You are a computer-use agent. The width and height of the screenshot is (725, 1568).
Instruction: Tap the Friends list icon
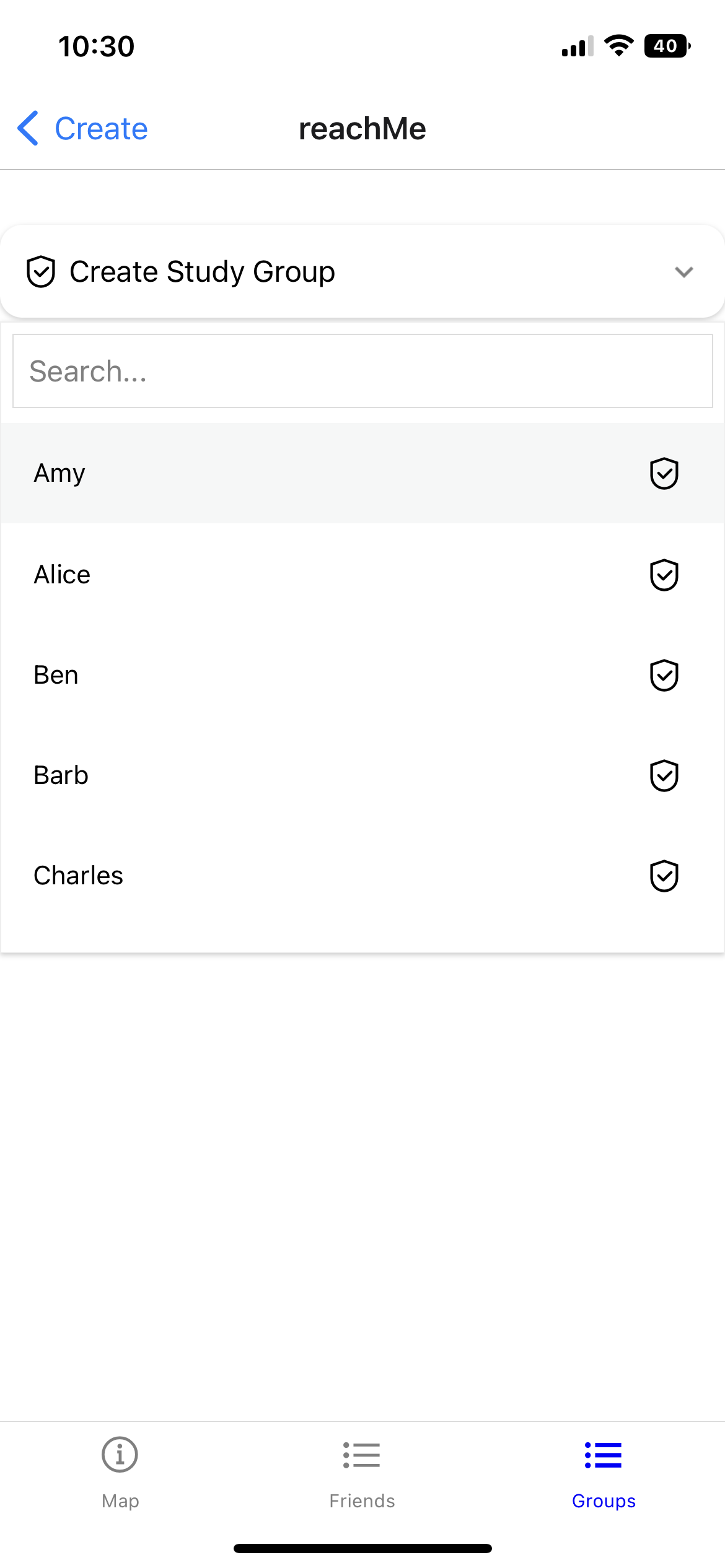(362, 1455)
